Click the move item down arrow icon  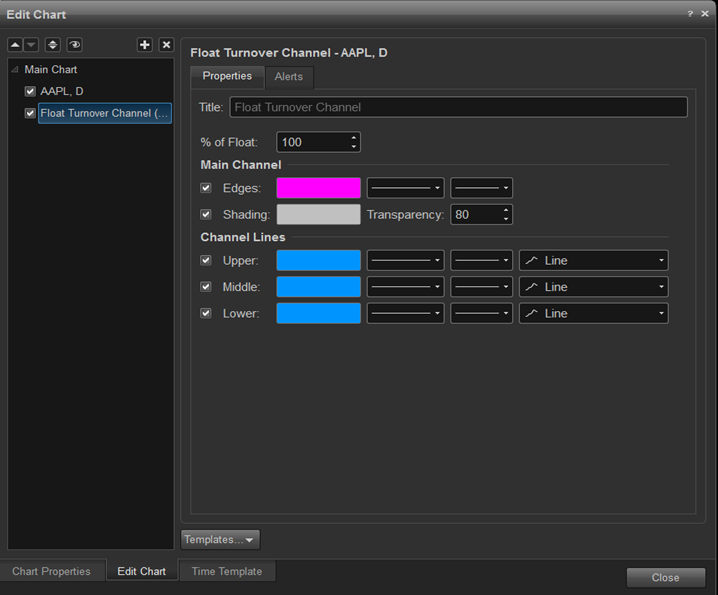click(31, 45)
